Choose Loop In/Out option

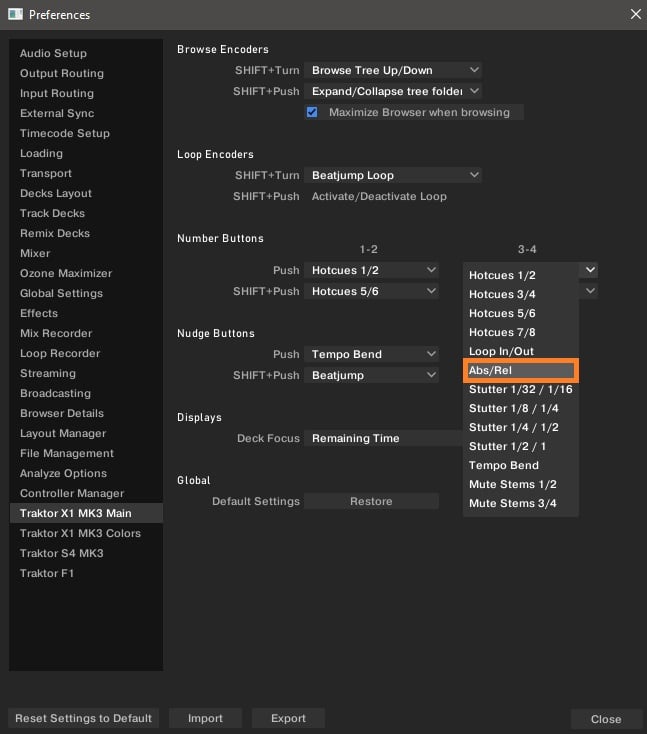coord(521,352)
